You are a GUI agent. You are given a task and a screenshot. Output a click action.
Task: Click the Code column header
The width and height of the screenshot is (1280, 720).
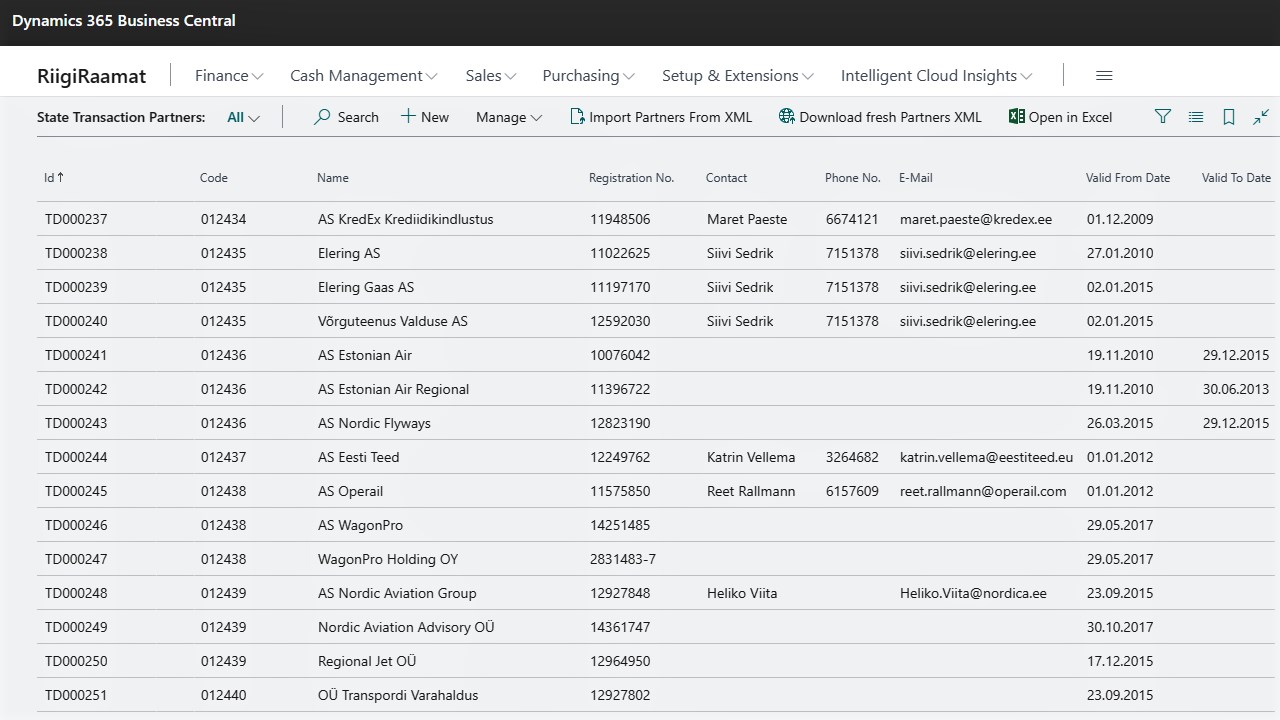tap(214, 178)
